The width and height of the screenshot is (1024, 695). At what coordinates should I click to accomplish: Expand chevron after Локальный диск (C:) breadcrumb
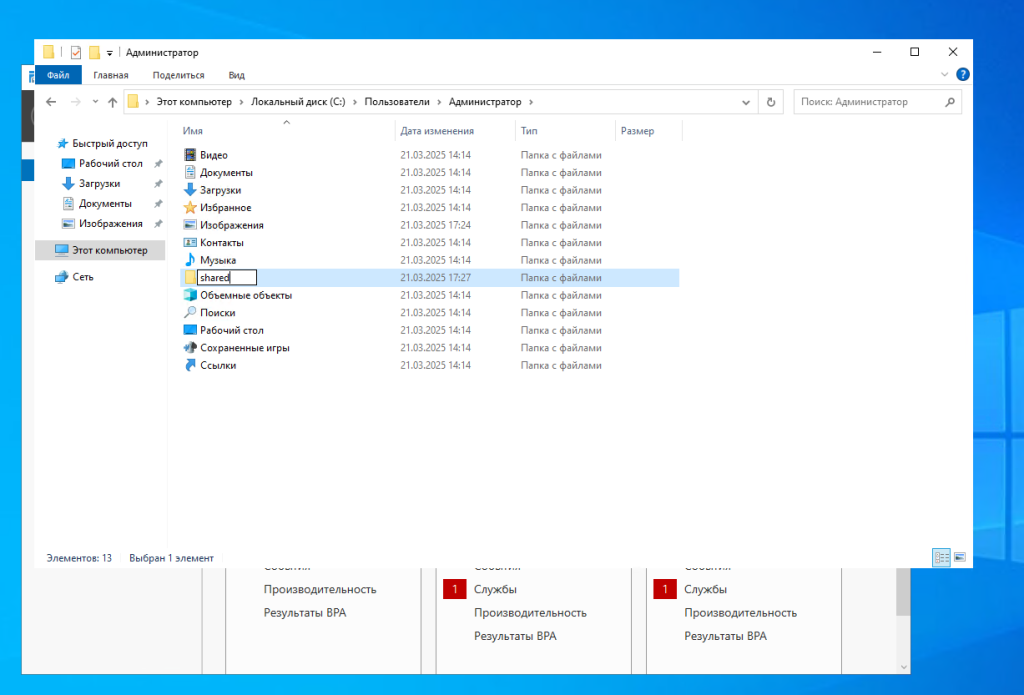pos(355,102)
